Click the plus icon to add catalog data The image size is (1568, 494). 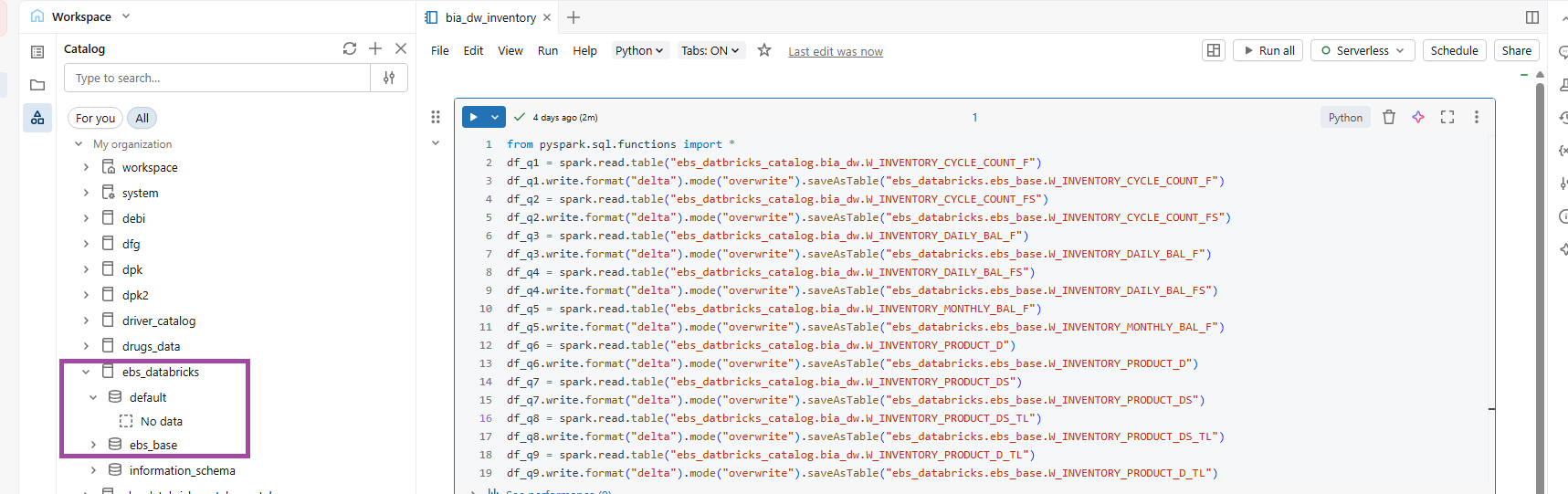[x=375, y=48]
